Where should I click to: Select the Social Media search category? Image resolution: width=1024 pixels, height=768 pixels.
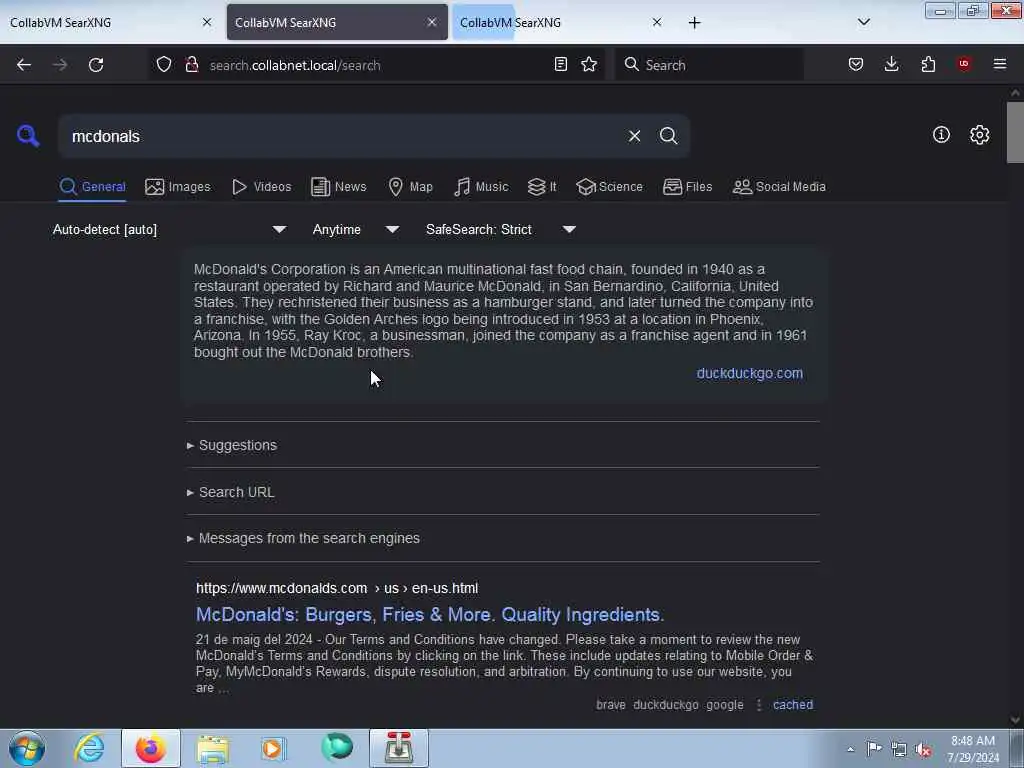tap(779, 187)
